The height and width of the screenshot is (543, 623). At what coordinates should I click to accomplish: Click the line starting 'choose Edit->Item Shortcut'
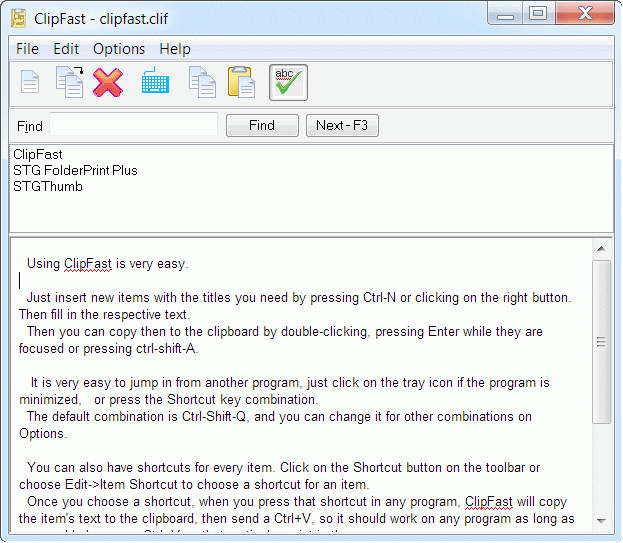coord(194,485)
